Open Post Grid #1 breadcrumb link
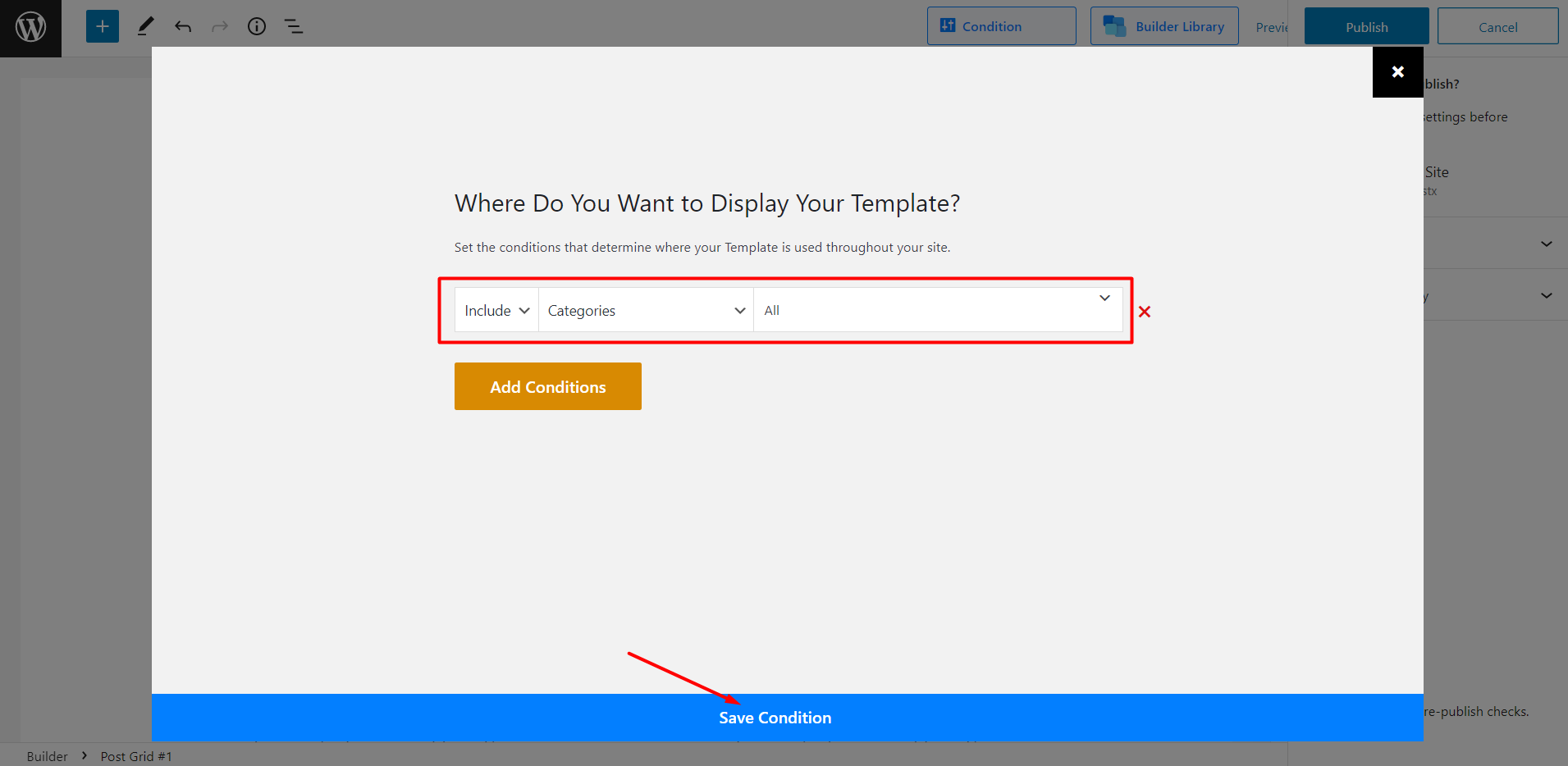 135,755
